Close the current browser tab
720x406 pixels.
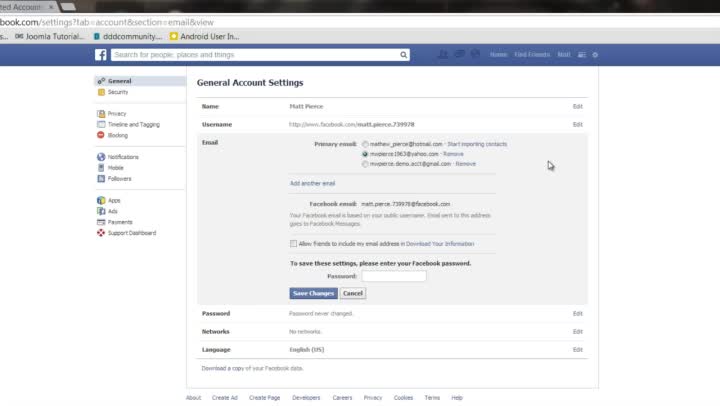(x=51, y=7)
